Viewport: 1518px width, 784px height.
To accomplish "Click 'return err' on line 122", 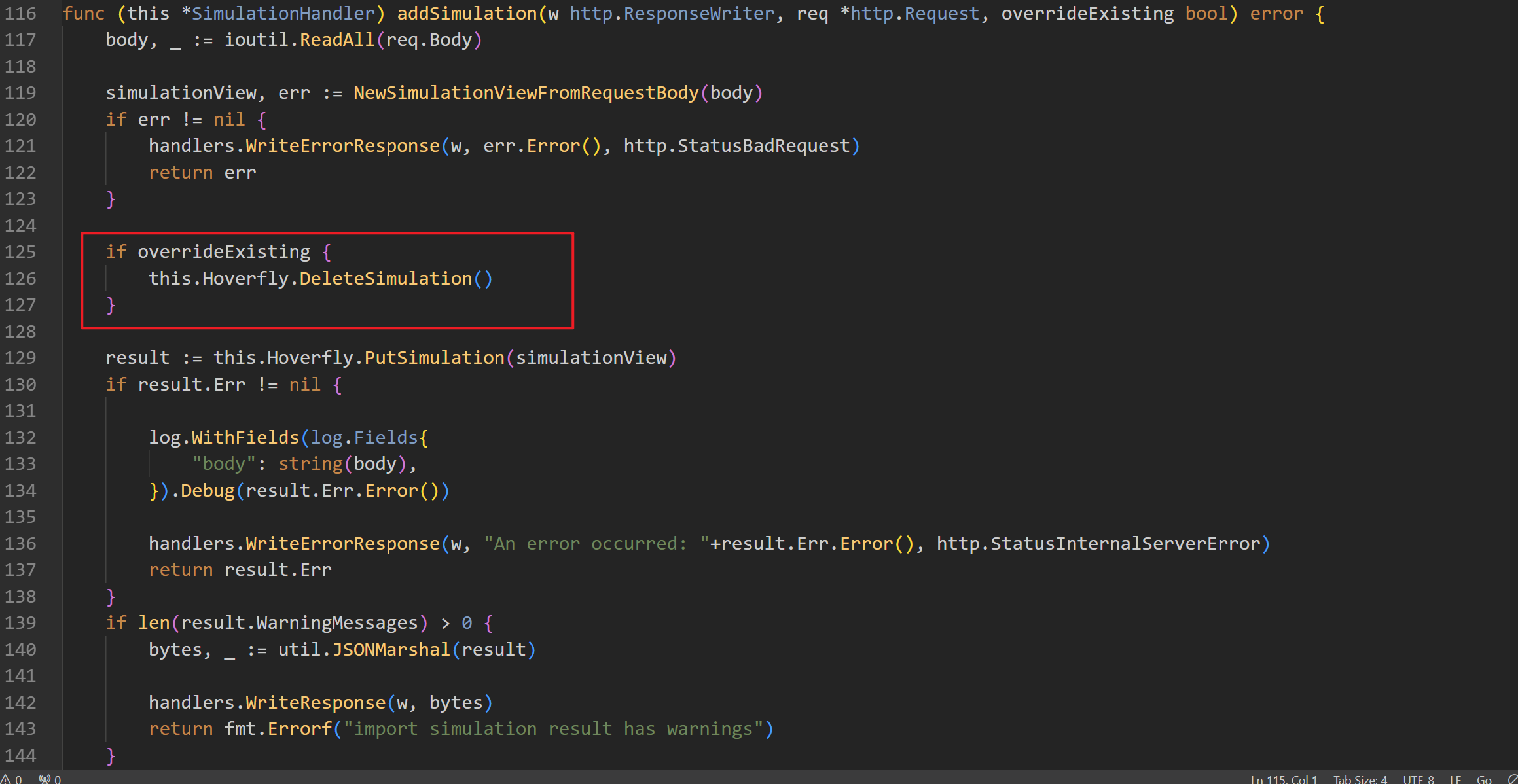I will (x=202, y=173).
